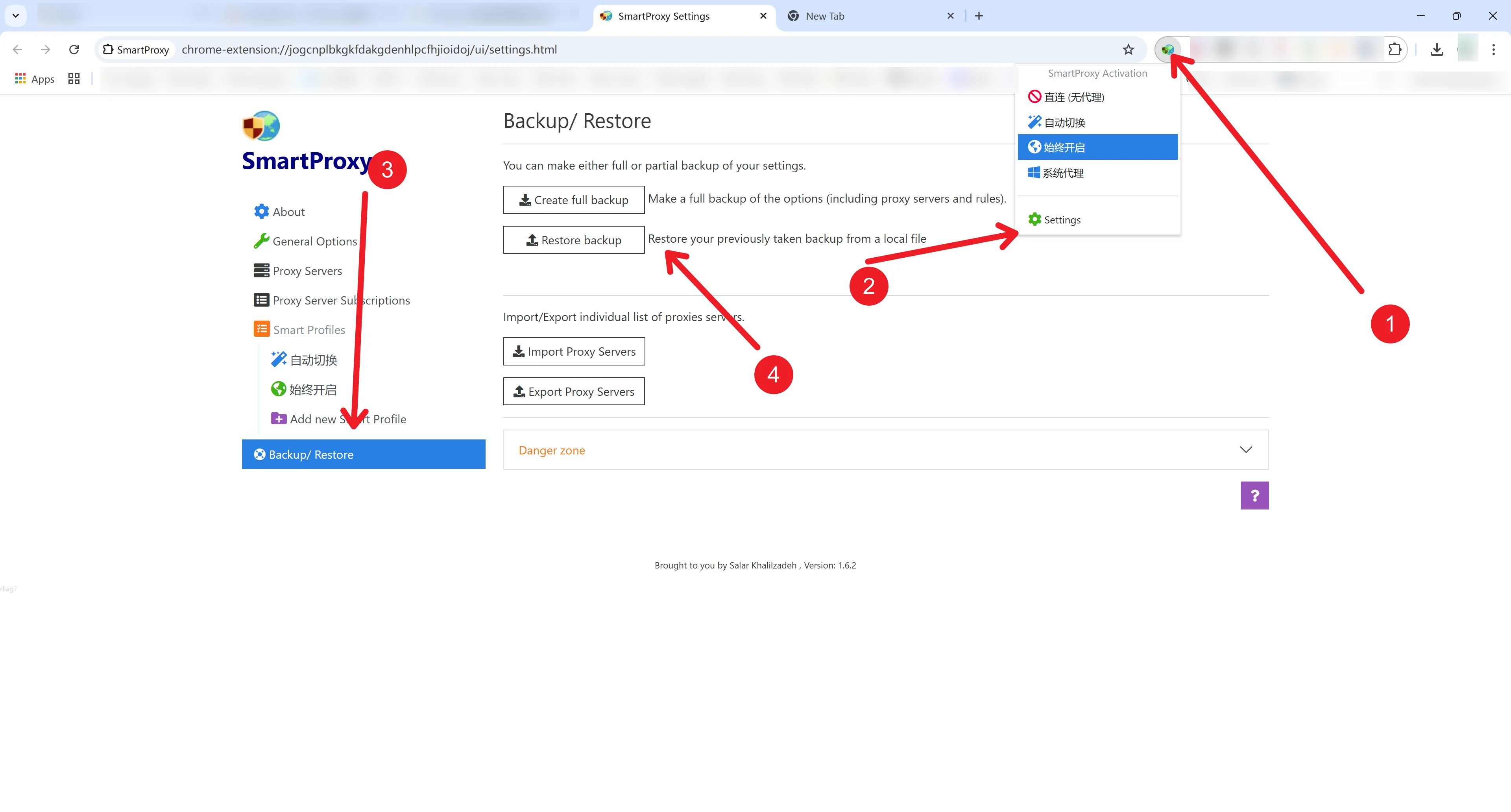
Task: Open a new tab with plus
Action: coord(979,16)
